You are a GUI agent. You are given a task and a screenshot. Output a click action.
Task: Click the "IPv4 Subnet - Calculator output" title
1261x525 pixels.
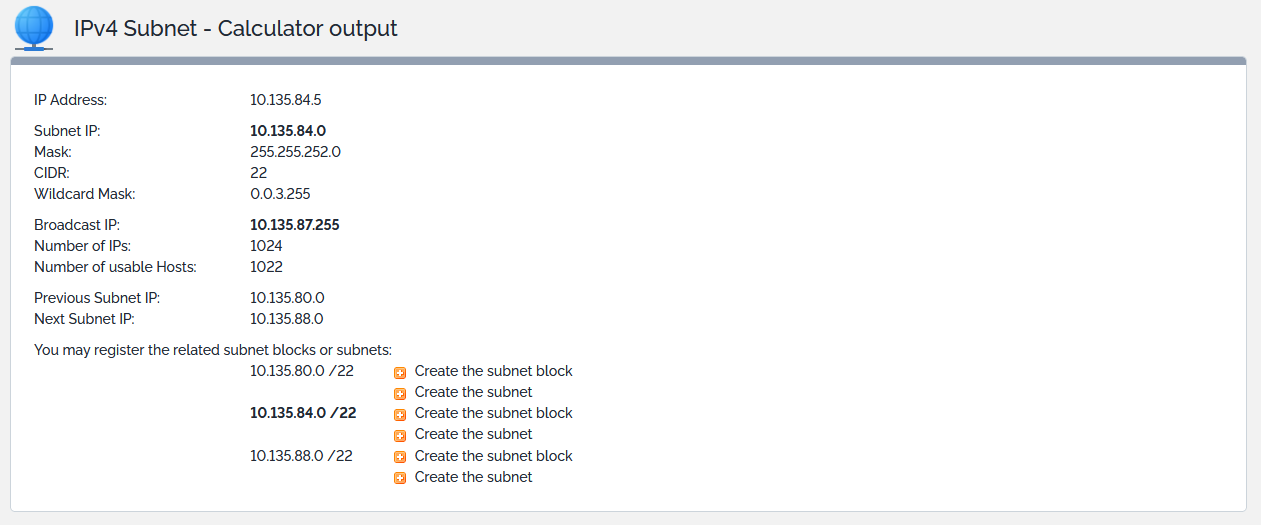[236, 29]
